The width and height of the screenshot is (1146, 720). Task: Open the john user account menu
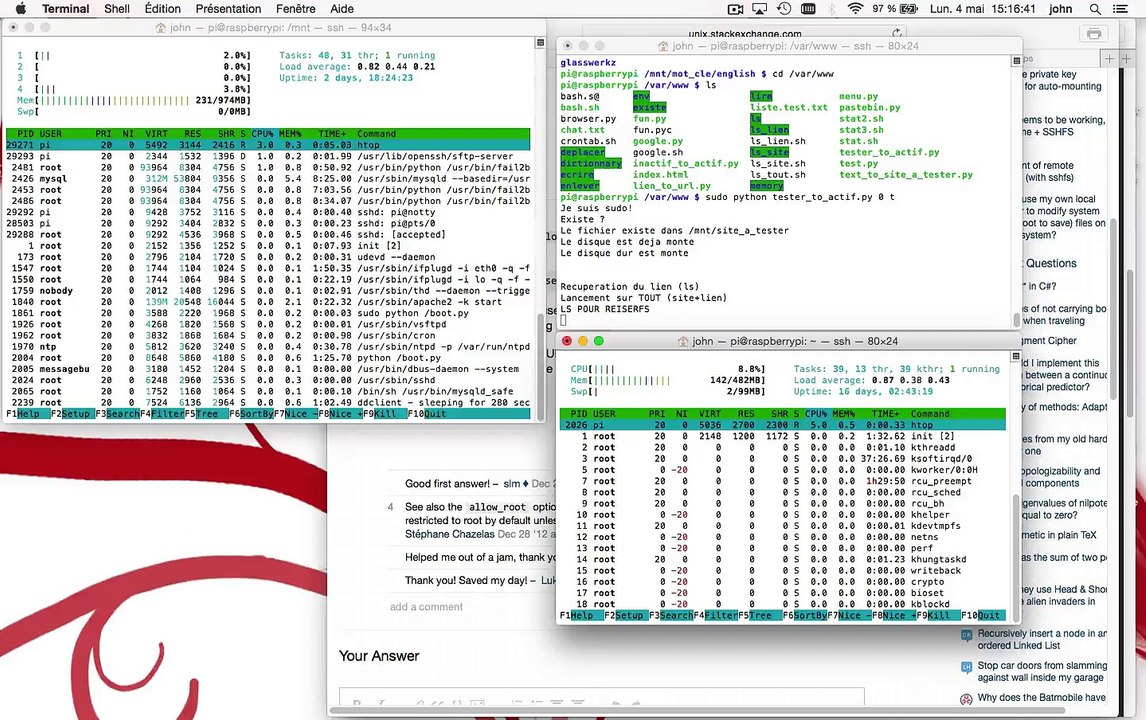[x=1061, y=9]
